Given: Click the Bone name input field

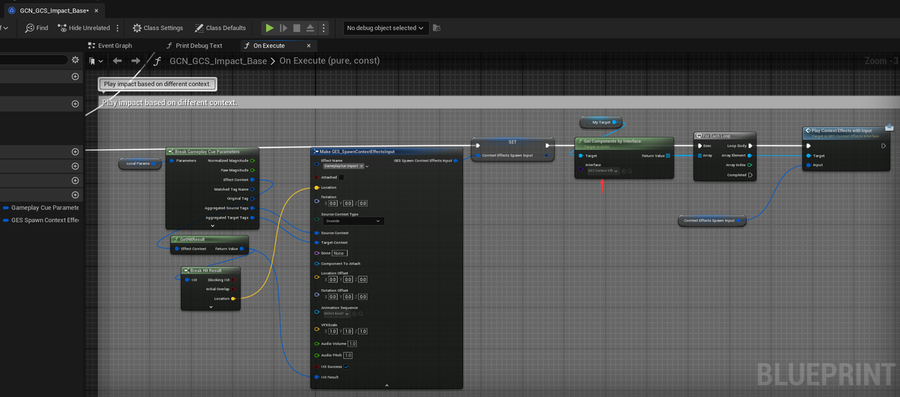Looking at the screenshot, I should pos(340,253).
